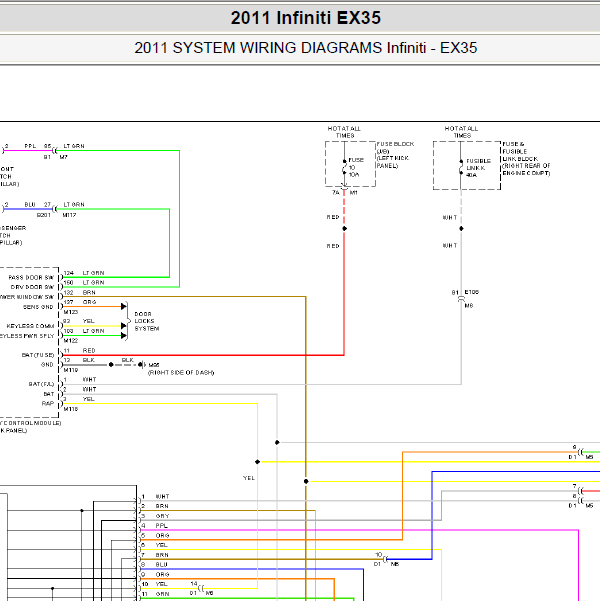
Task: Click the "3 GRY" pin label on the lower connector
Action: click(x=155, y=516)
